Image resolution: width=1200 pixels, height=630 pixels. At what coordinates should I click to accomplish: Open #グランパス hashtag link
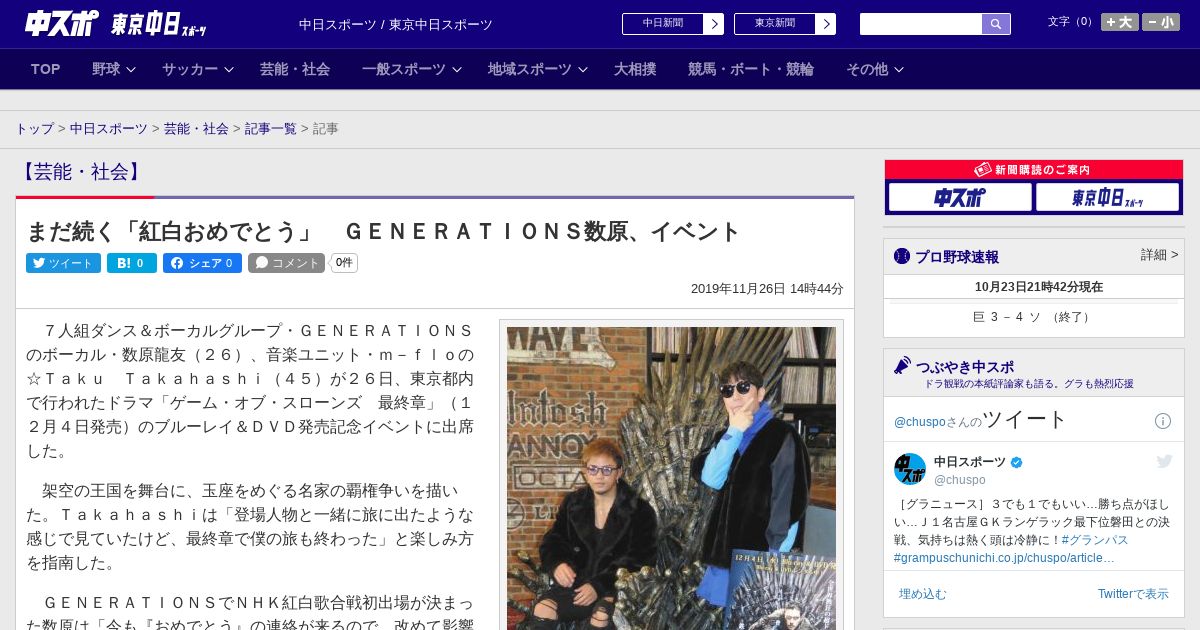1095,540
